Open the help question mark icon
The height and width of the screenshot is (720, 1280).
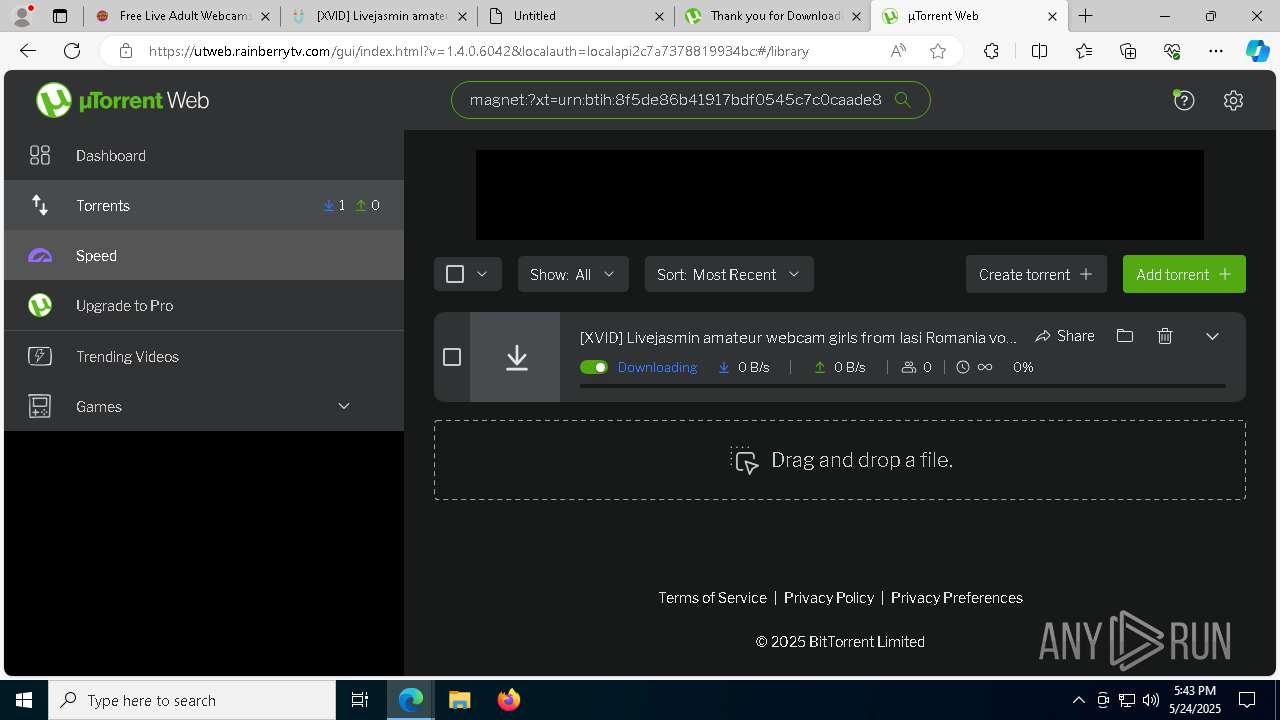[1184, 100]
